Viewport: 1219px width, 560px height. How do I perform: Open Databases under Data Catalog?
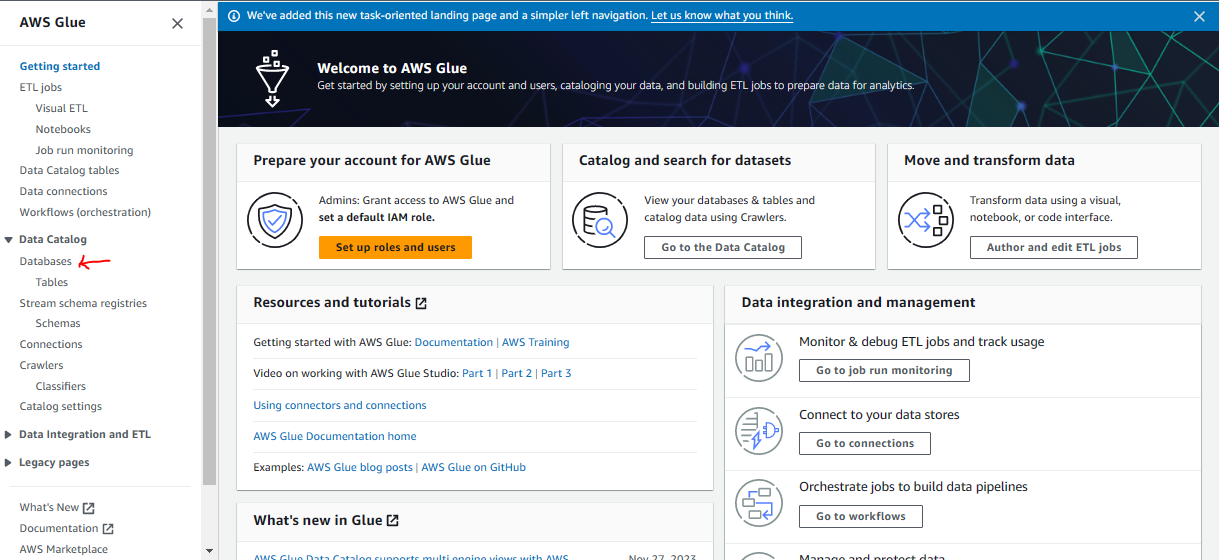click(46, 261)
